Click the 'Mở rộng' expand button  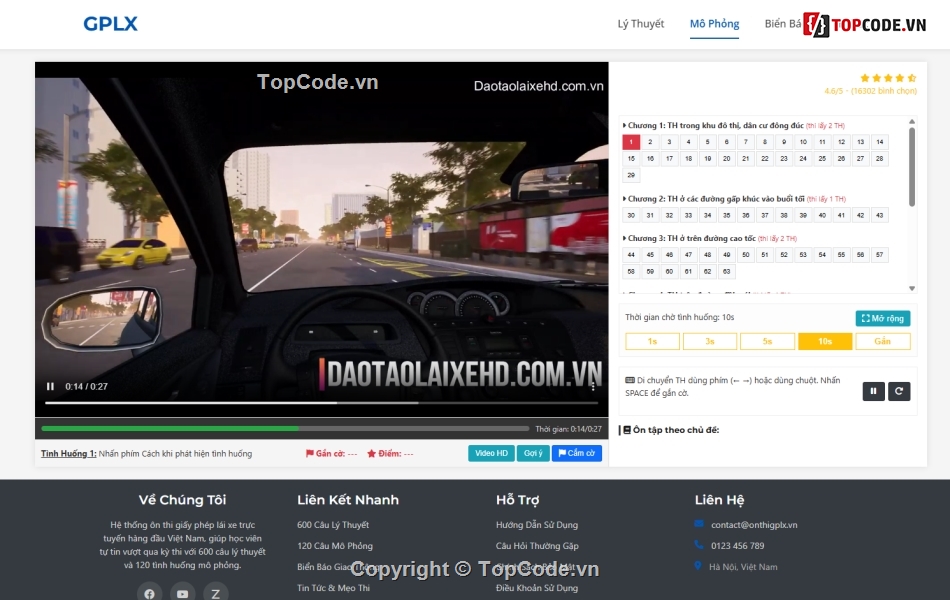click(883, 318)
